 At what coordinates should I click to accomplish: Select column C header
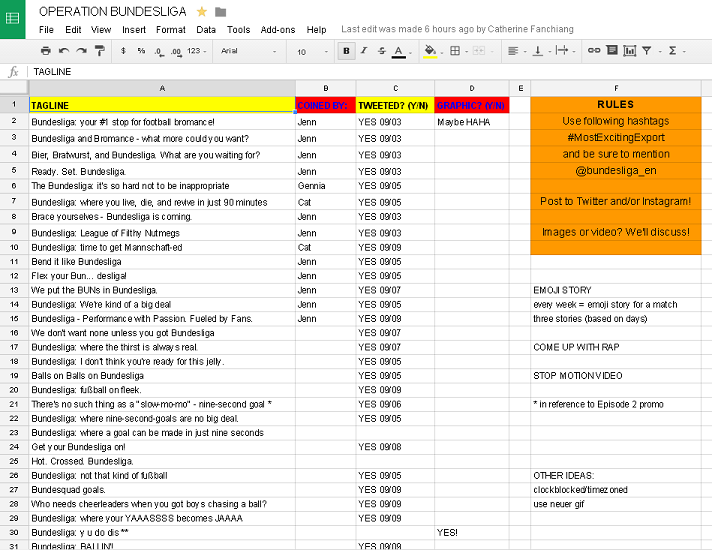tap(396, 89)
